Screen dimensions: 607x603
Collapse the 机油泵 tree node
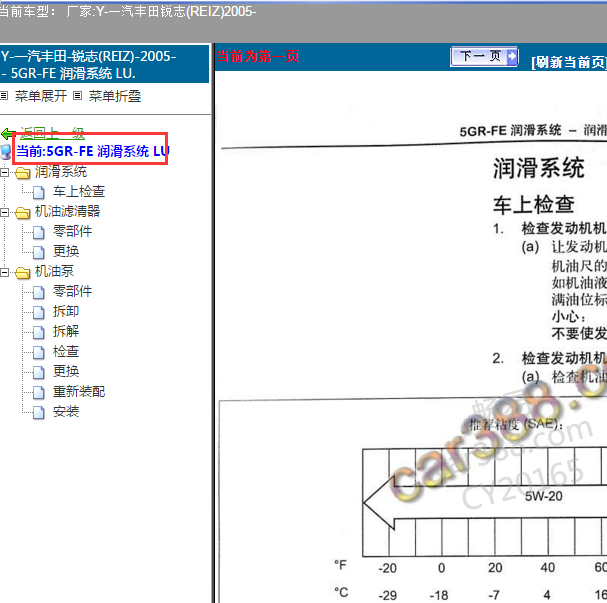(x=4, y=272)
